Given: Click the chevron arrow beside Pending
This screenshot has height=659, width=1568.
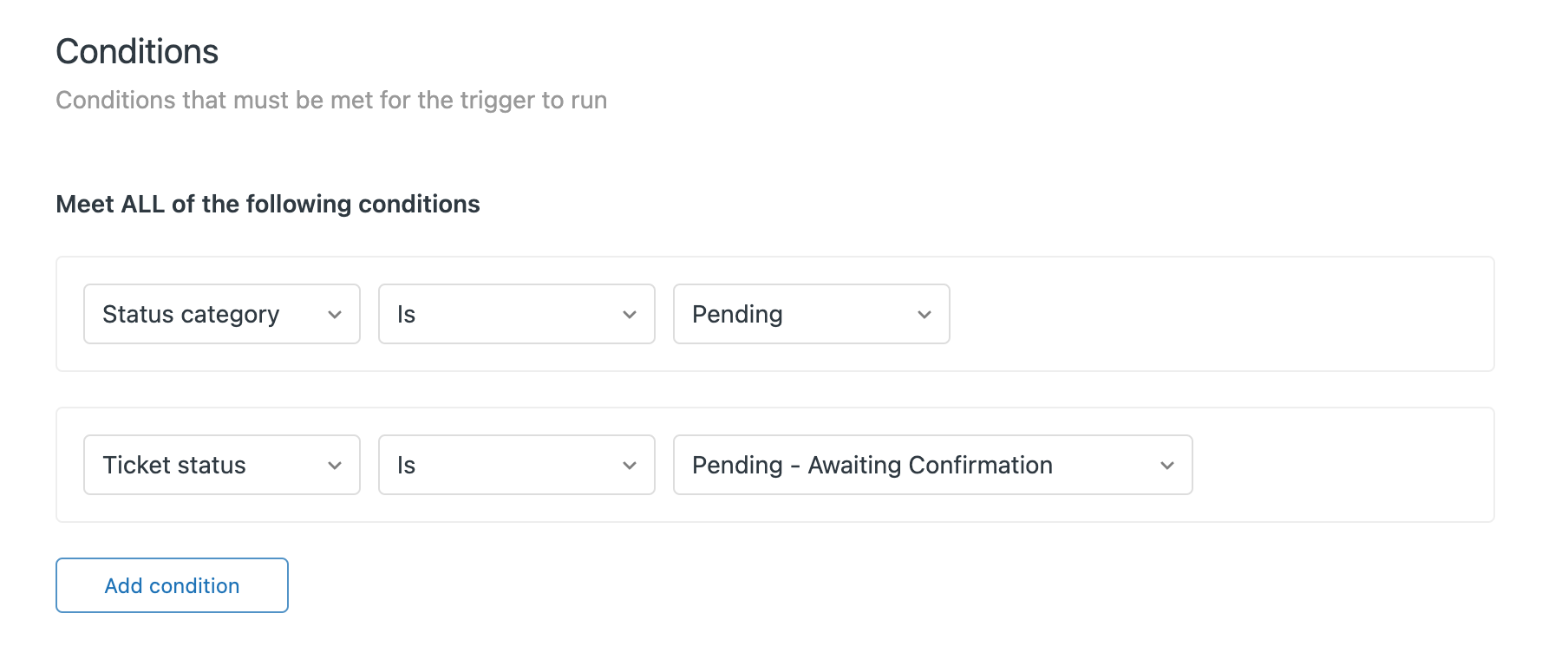Looking at the screenshot, I should click(x=924, y=315).
